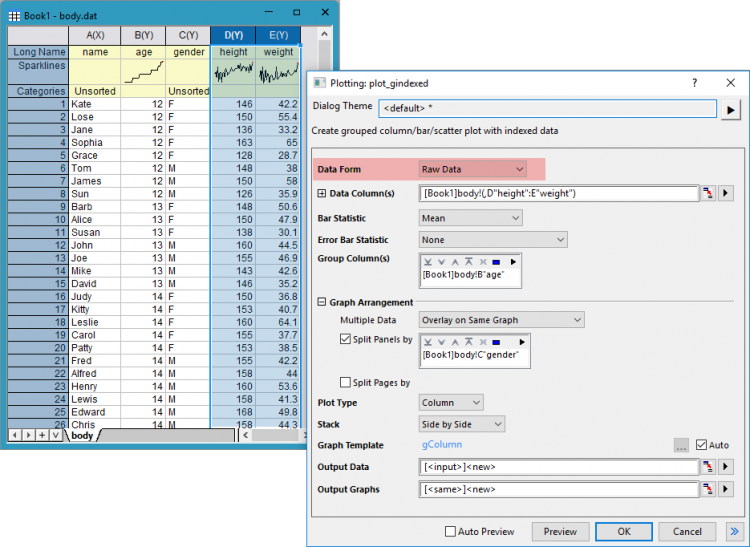Move down icon in Split Panels toolbar
Screen dimensions: 750x547
441,342
